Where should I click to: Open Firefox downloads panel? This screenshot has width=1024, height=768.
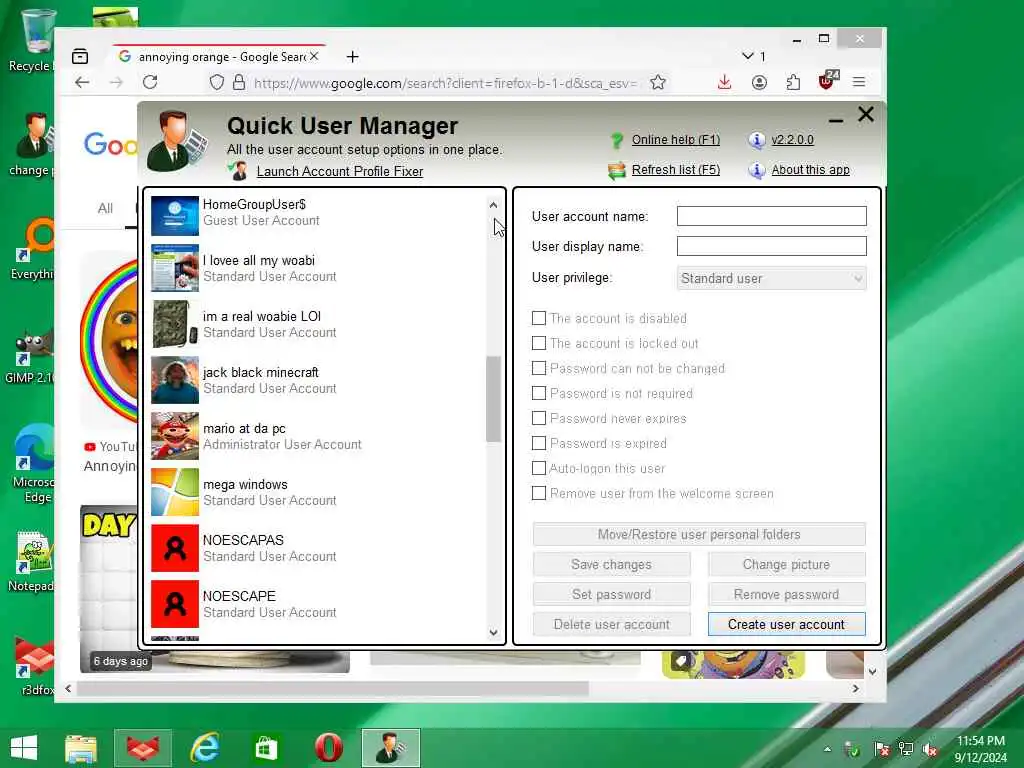724,82
